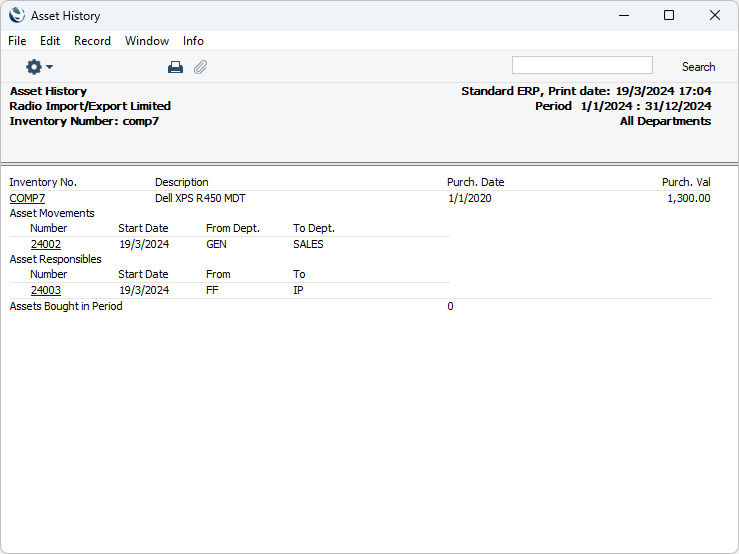Open the COMP7 inventory number link
Screen dimensions: 739x554
click(x=27, y=198)
